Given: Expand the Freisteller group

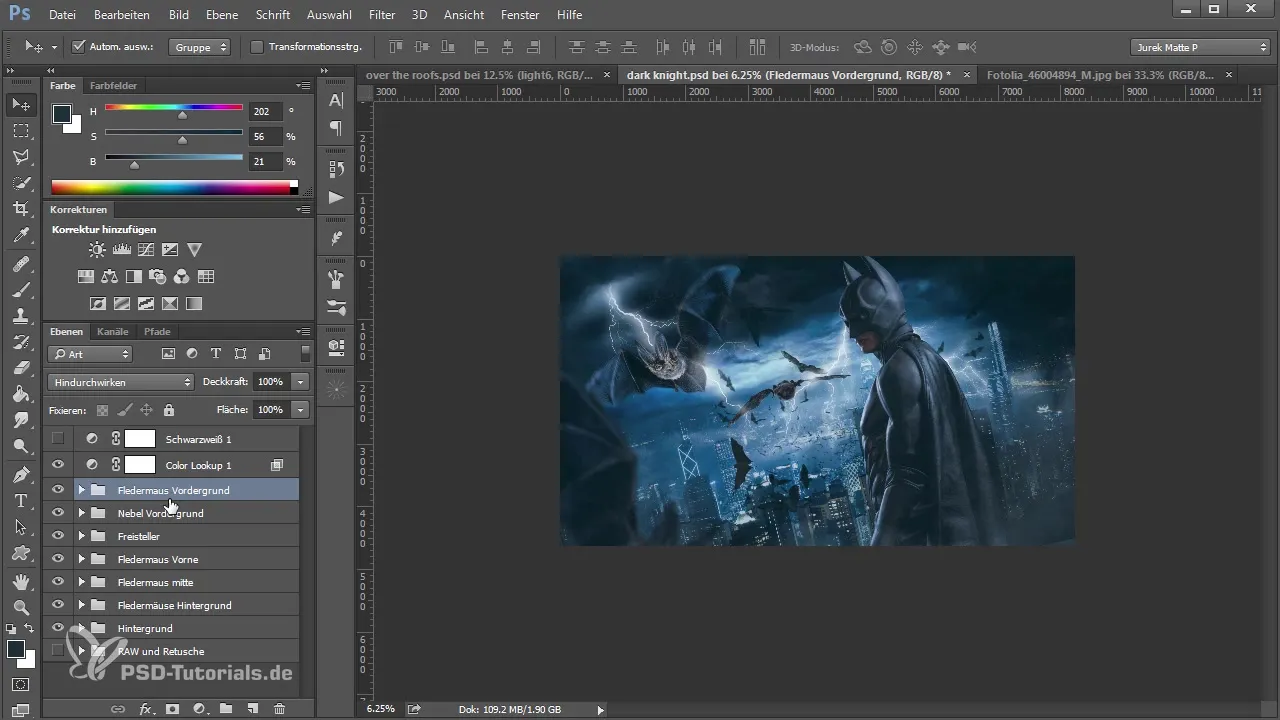Looking at the screenshot, I should [82, 536].
